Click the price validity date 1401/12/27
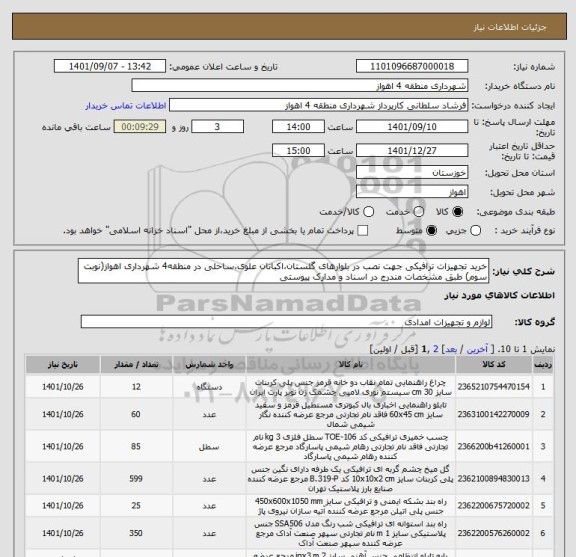The height and width of the screenshot is (557, 576). pyautogui.click(x=412, y=151)
